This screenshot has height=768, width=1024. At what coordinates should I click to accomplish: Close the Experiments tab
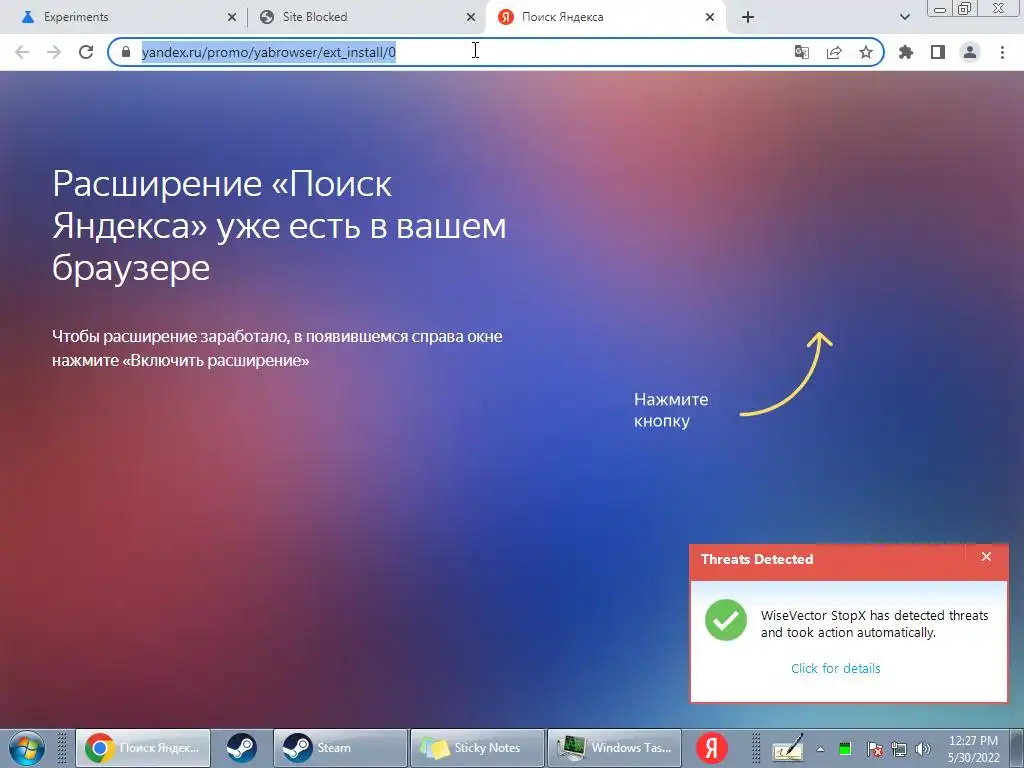click(x=231, y=18)
